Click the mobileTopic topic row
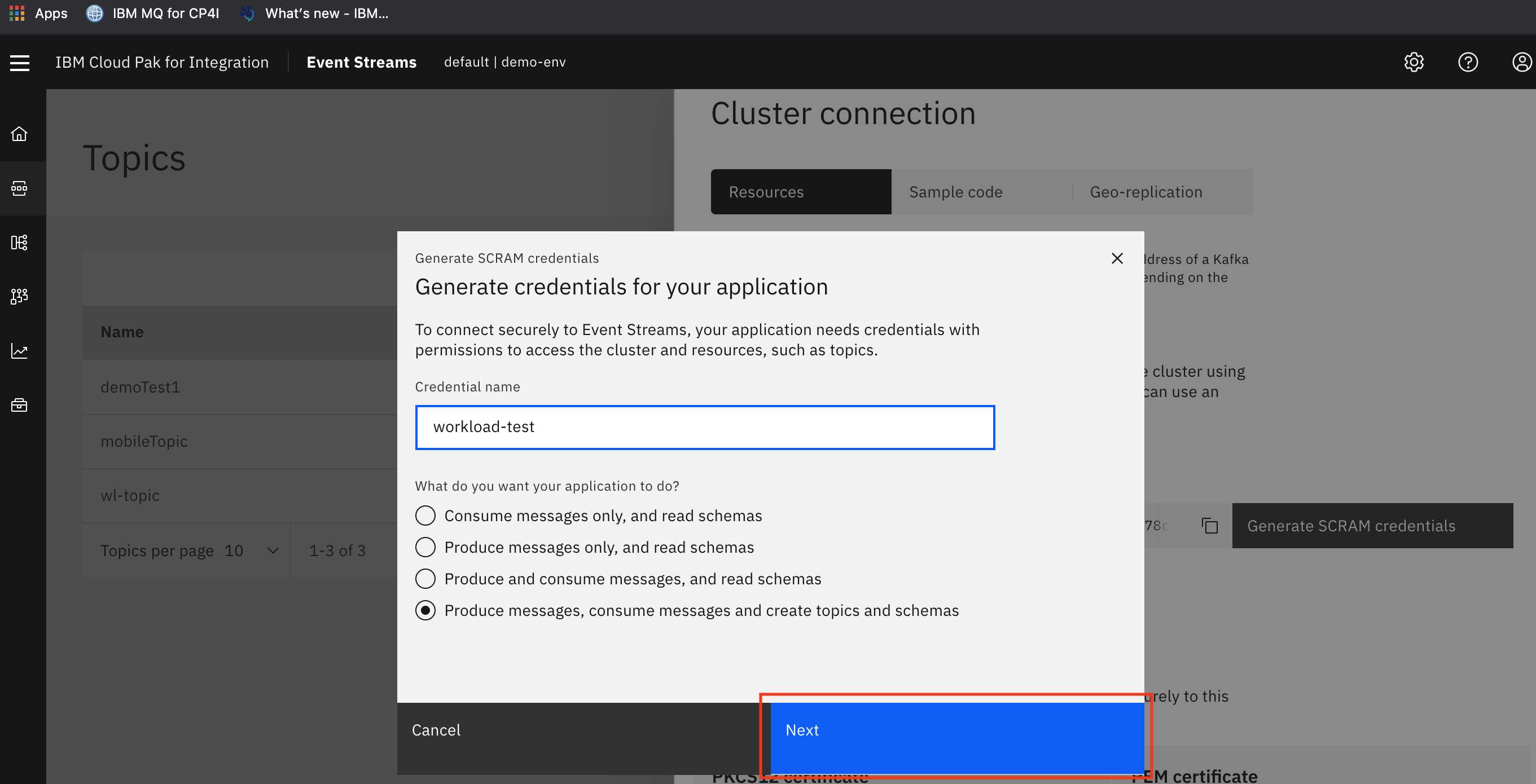The image size is (1536, 784). (x=240, y=441)
